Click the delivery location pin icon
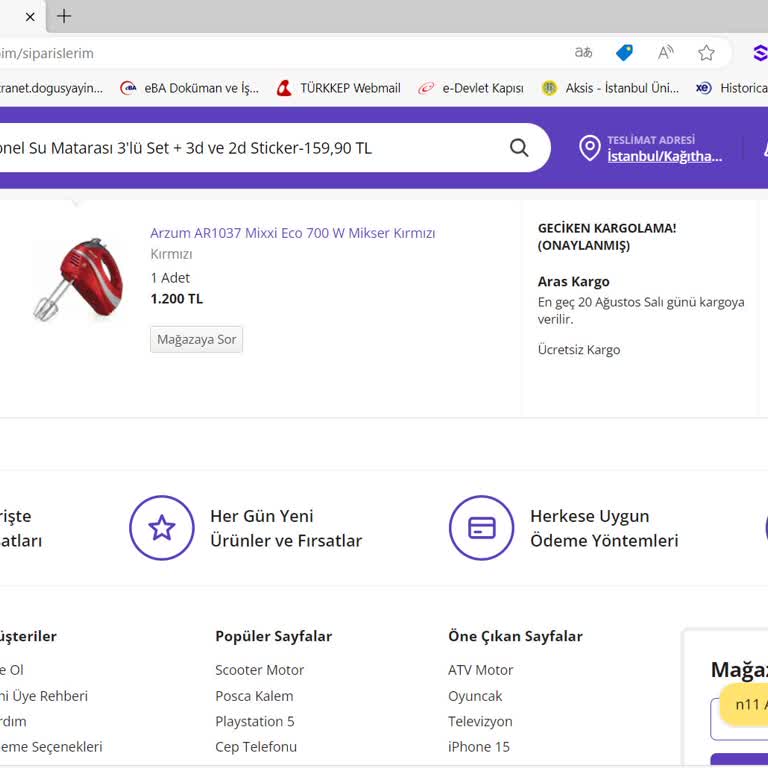 point(590,148)
